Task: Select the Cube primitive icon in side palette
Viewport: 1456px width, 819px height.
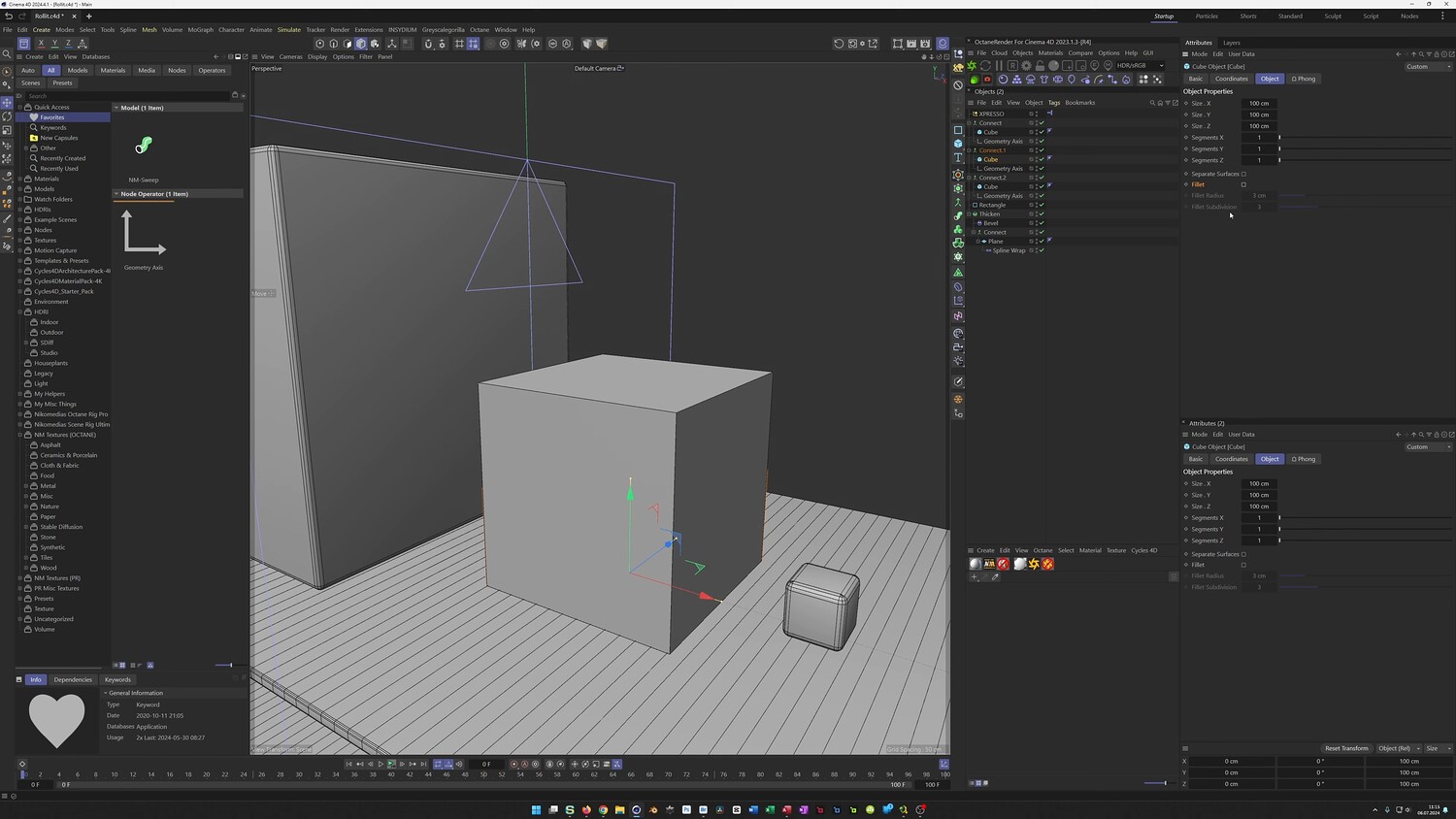Action: pos(958,144)
